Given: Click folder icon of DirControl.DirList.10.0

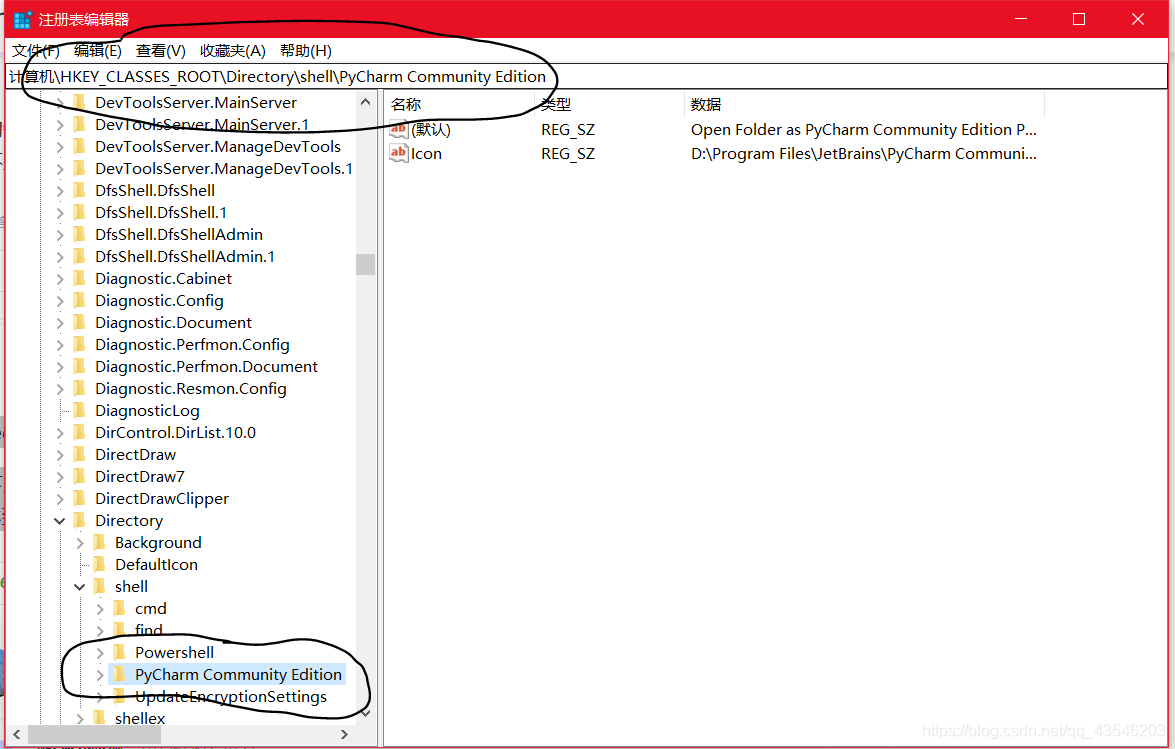Looking at the screenshot, I should 79,433.
